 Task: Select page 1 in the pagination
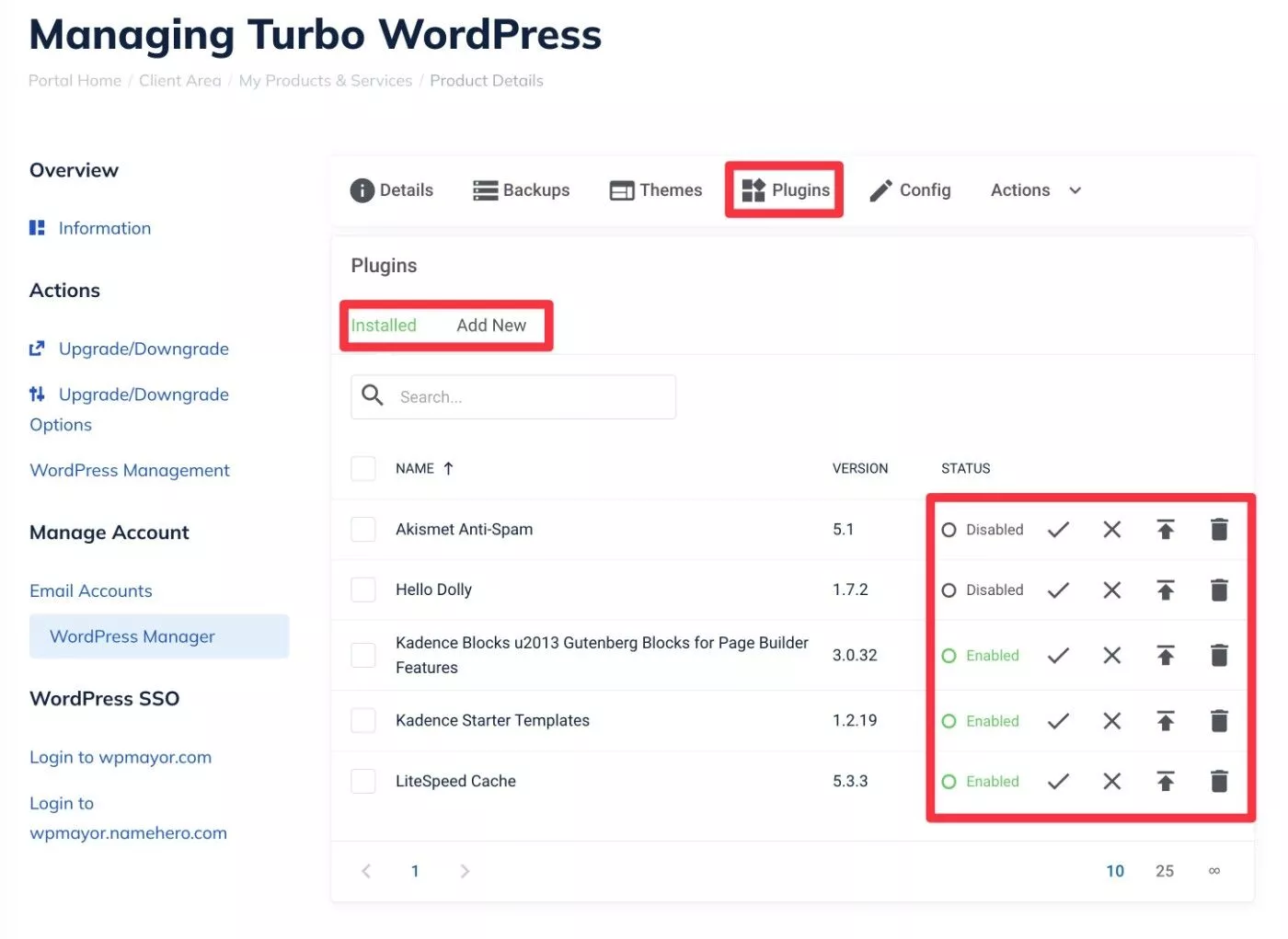415,871
